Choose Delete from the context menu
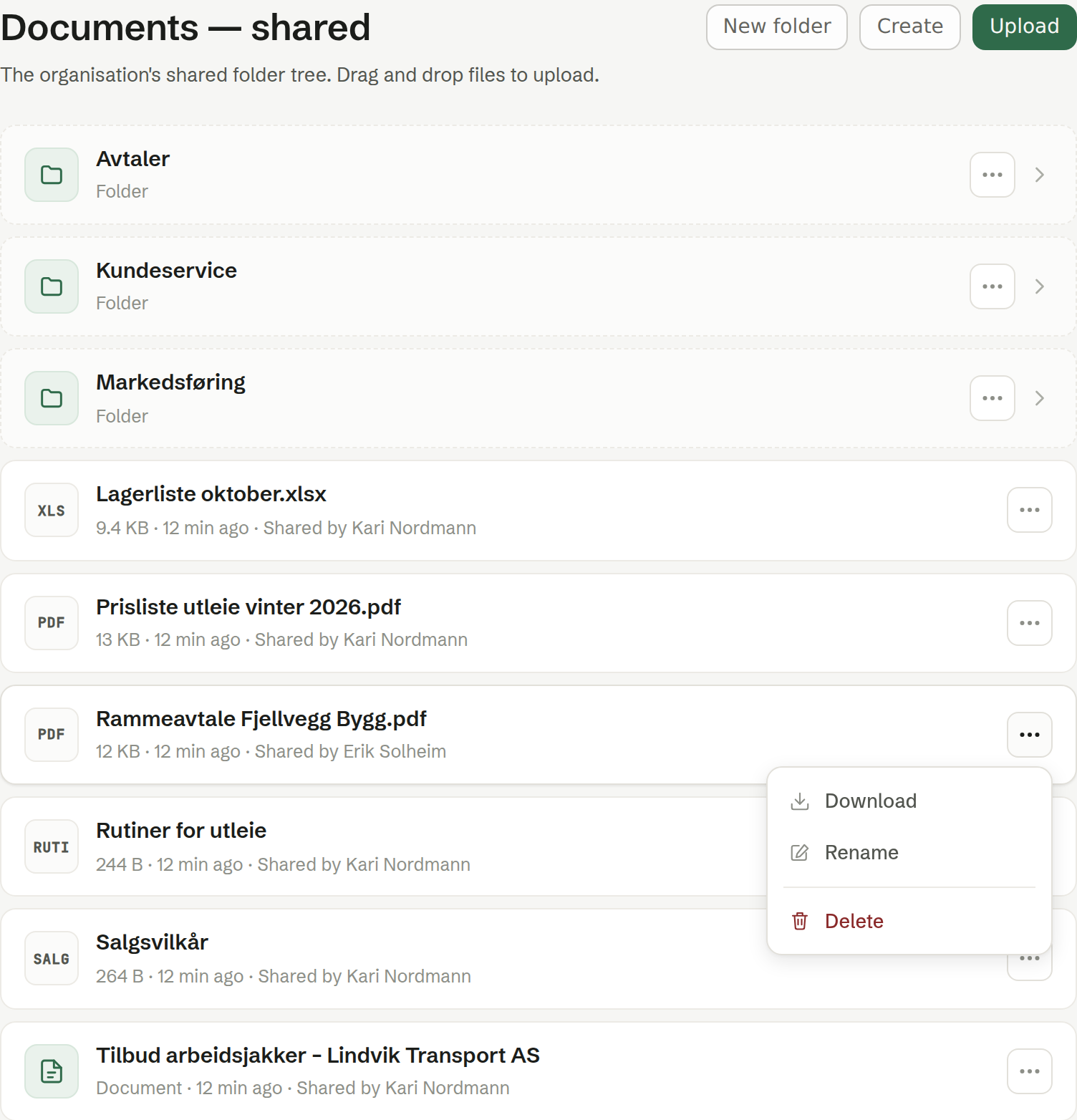Viewport: 1077px width, 1120px height. pos(909,921)
